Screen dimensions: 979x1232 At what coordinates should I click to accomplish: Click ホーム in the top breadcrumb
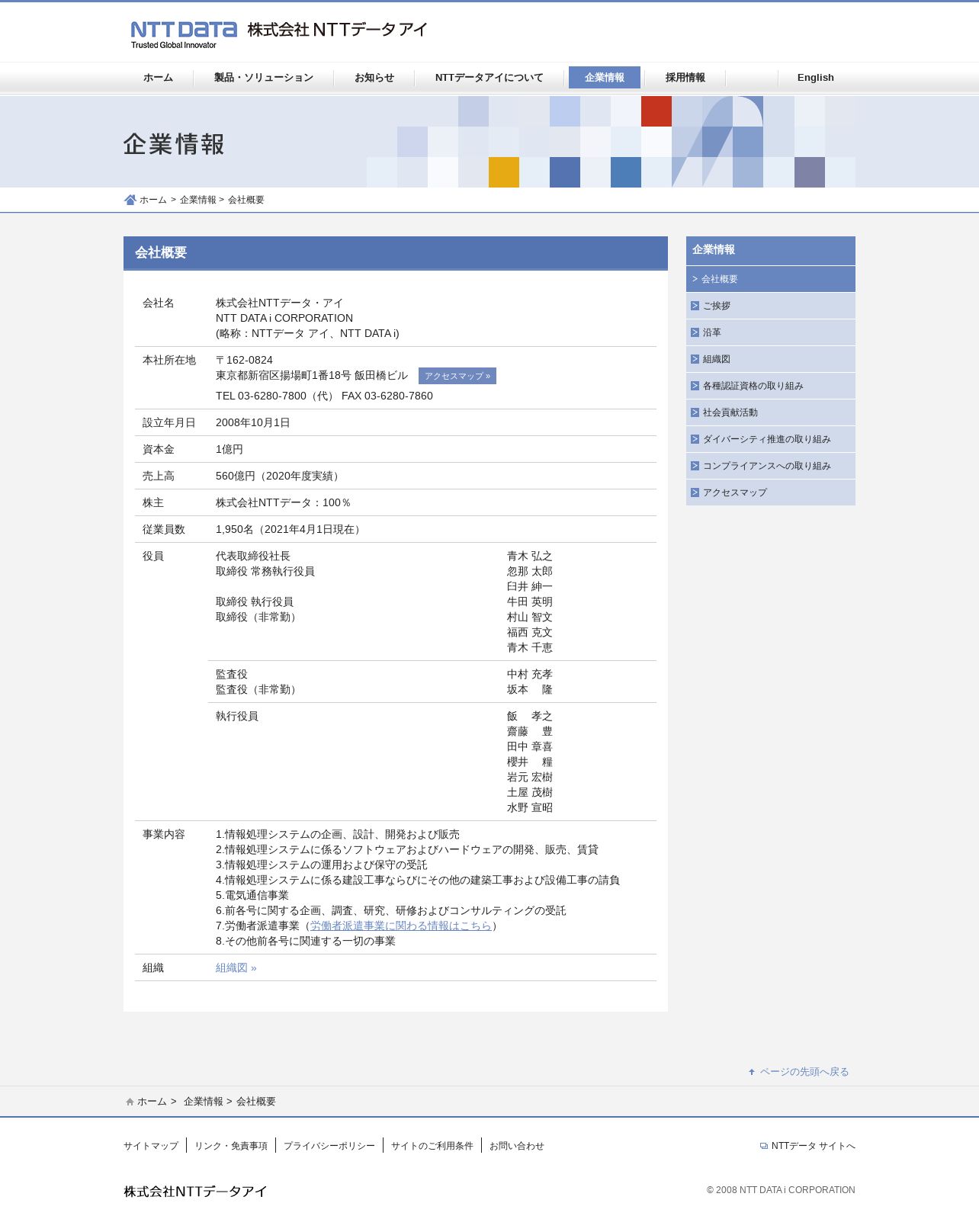tap(153, 200)
